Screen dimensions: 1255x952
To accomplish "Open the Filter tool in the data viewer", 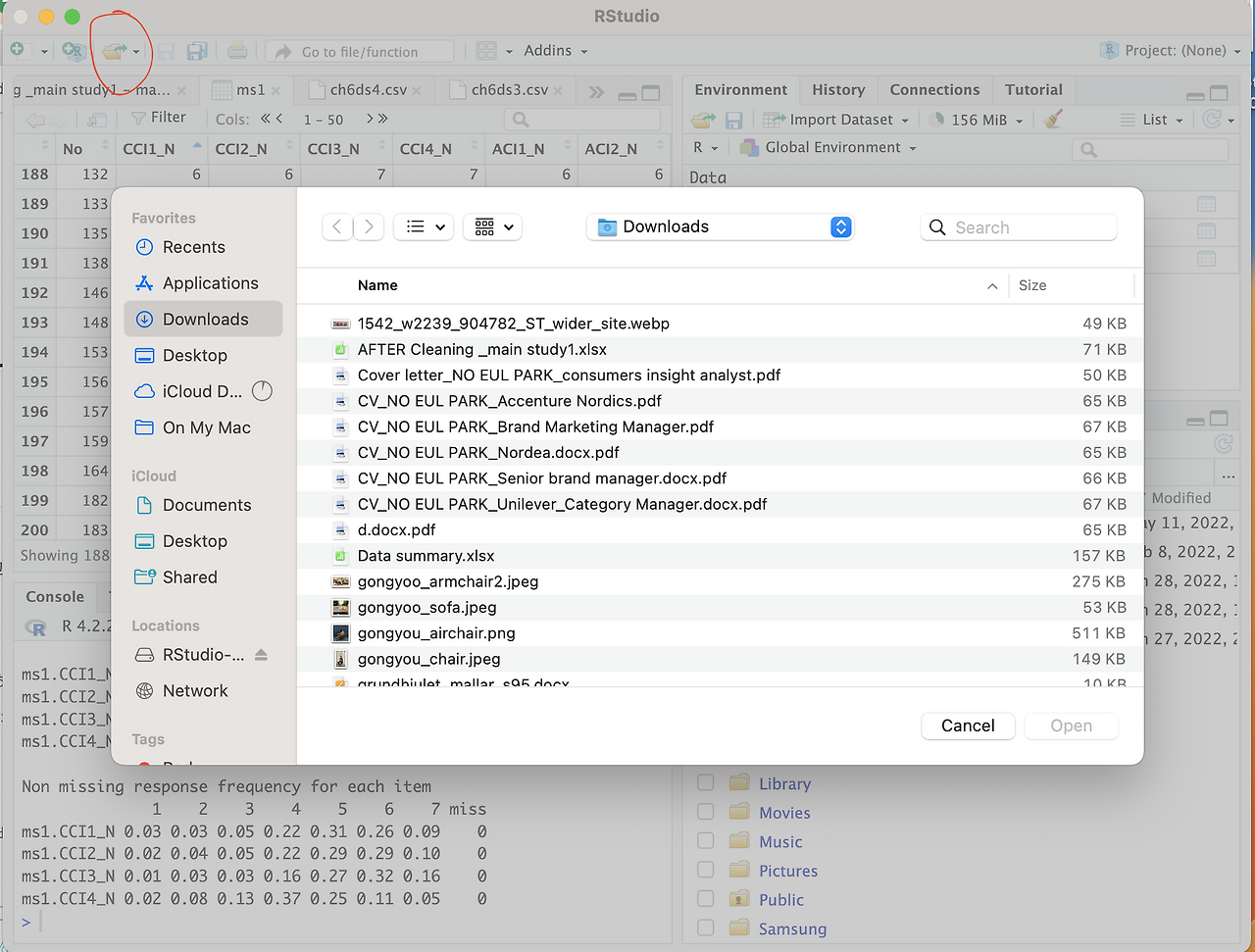I will tap(162, 118).
